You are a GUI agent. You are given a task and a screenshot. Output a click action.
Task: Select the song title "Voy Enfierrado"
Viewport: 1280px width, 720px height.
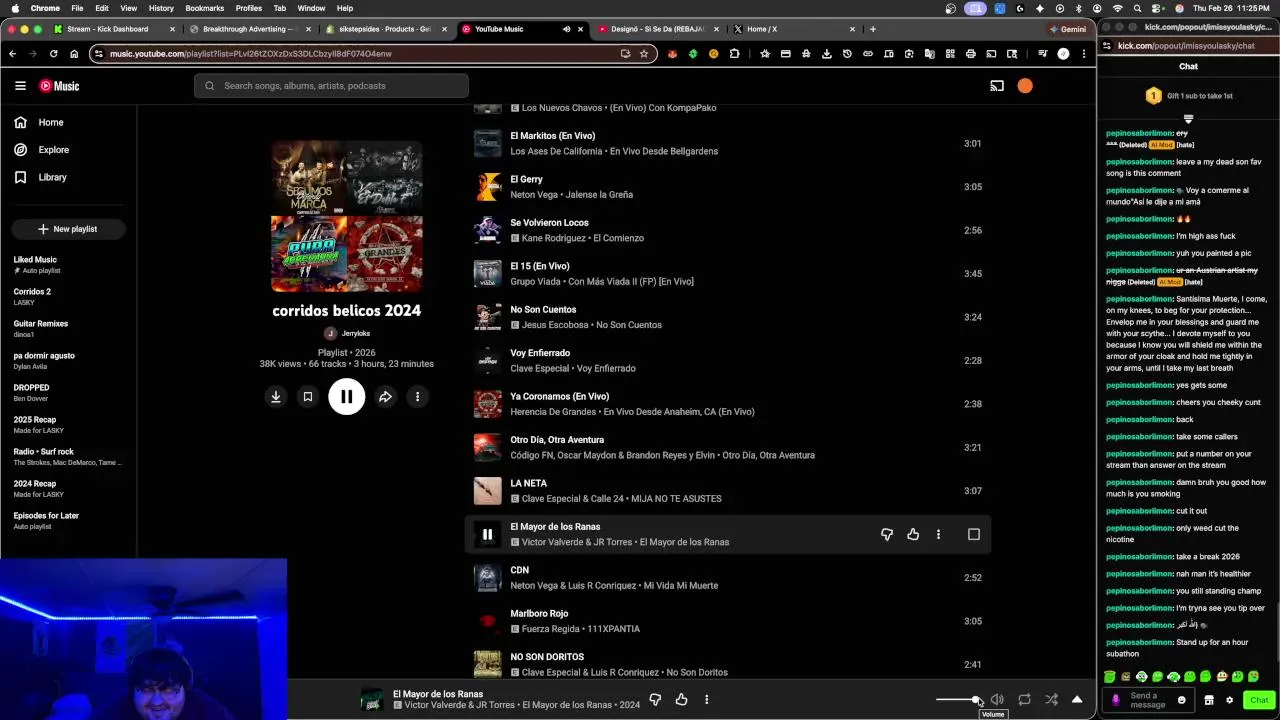[540, 353]
